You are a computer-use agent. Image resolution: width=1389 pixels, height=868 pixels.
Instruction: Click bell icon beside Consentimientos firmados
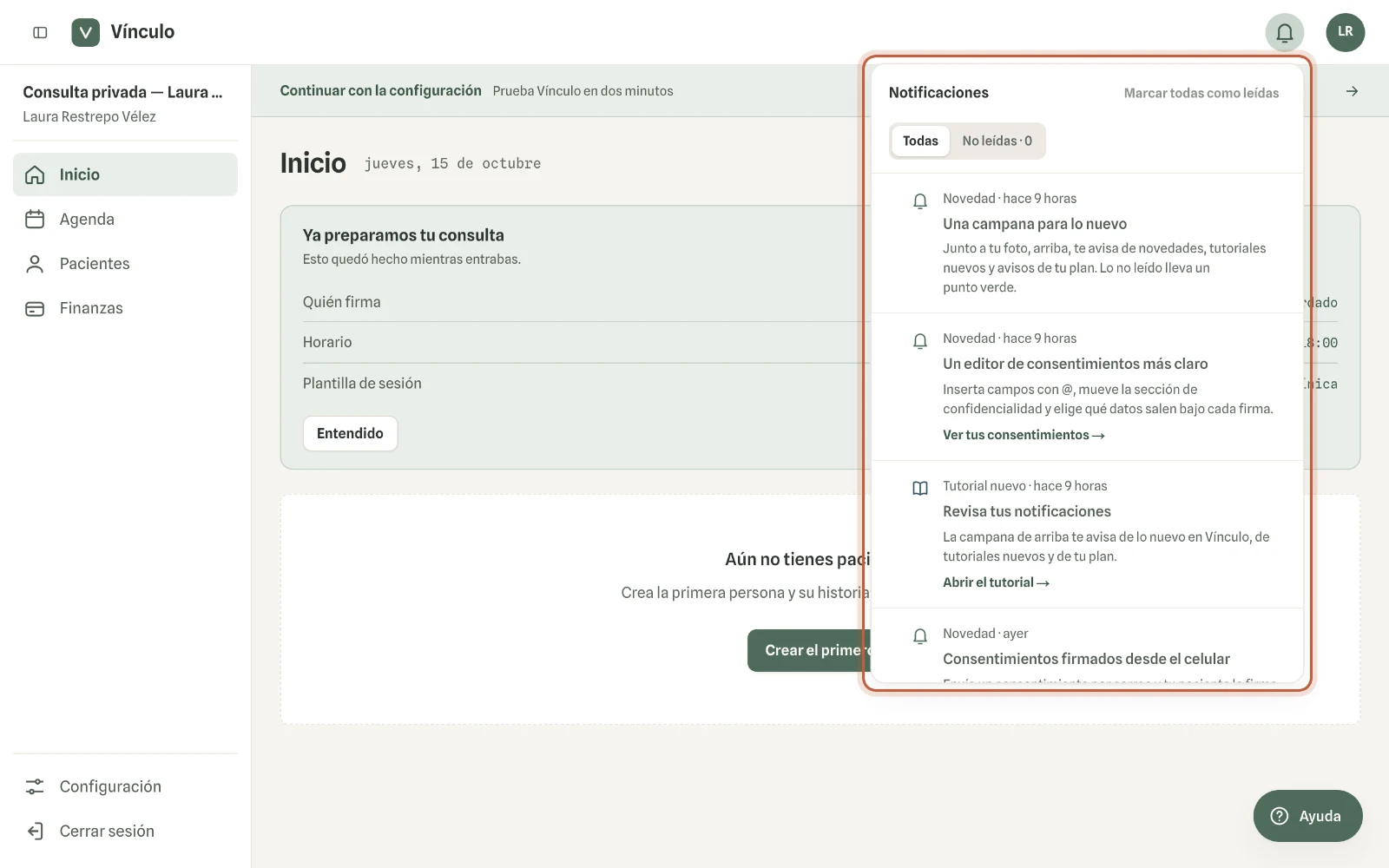coord(920,636)
